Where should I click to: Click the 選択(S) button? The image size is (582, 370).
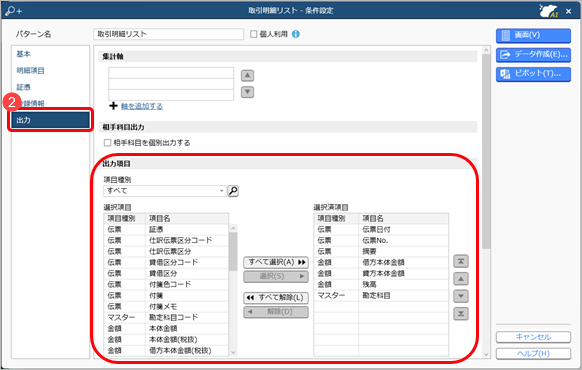[276, 276]
